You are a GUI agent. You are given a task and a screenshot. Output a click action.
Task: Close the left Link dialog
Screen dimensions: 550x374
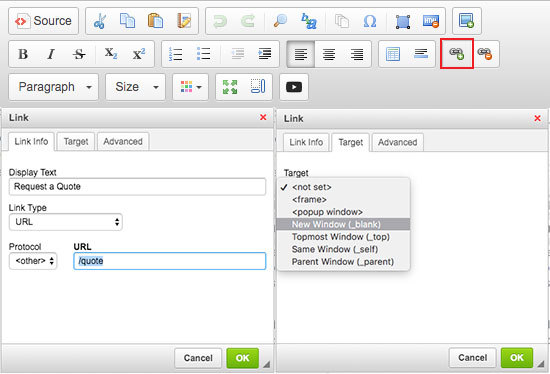click(x=263, y=118)
